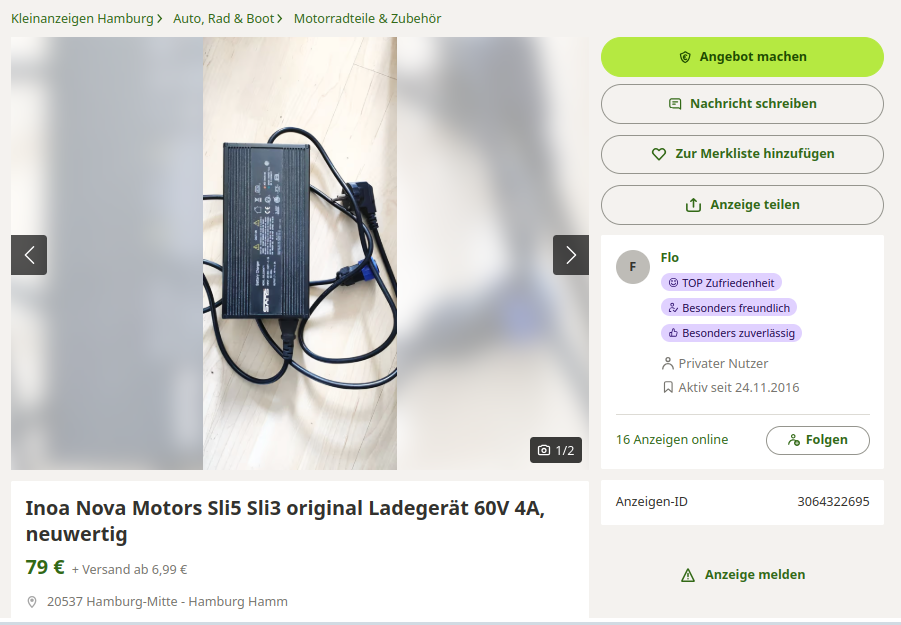Click the heart icon for Merkliste
Image resolution: width=901 pixels, height=625 pixels.
[x=659, y=154]
